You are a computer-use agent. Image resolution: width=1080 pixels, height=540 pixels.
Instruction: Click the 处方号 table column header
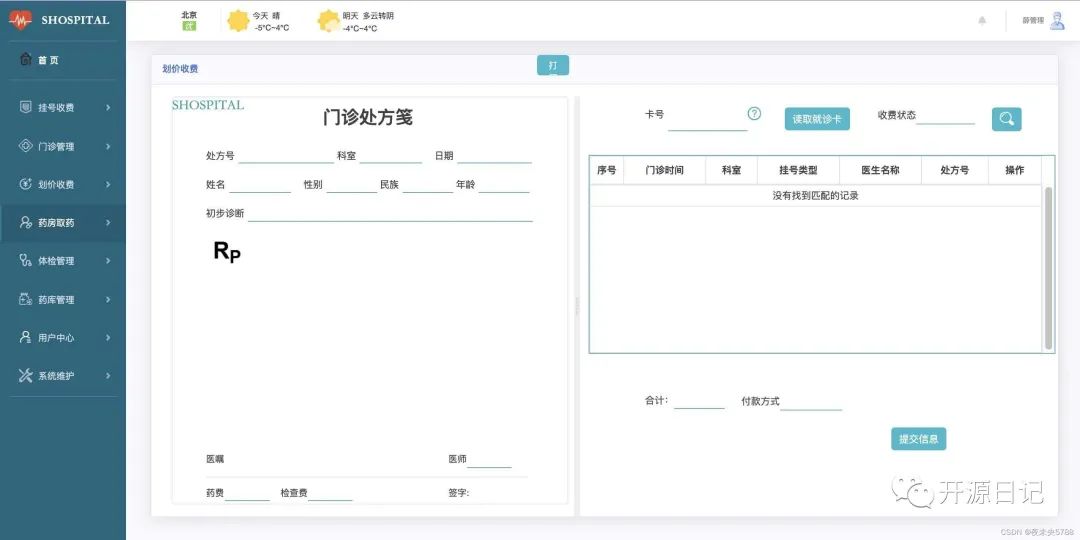pos(955,170)
